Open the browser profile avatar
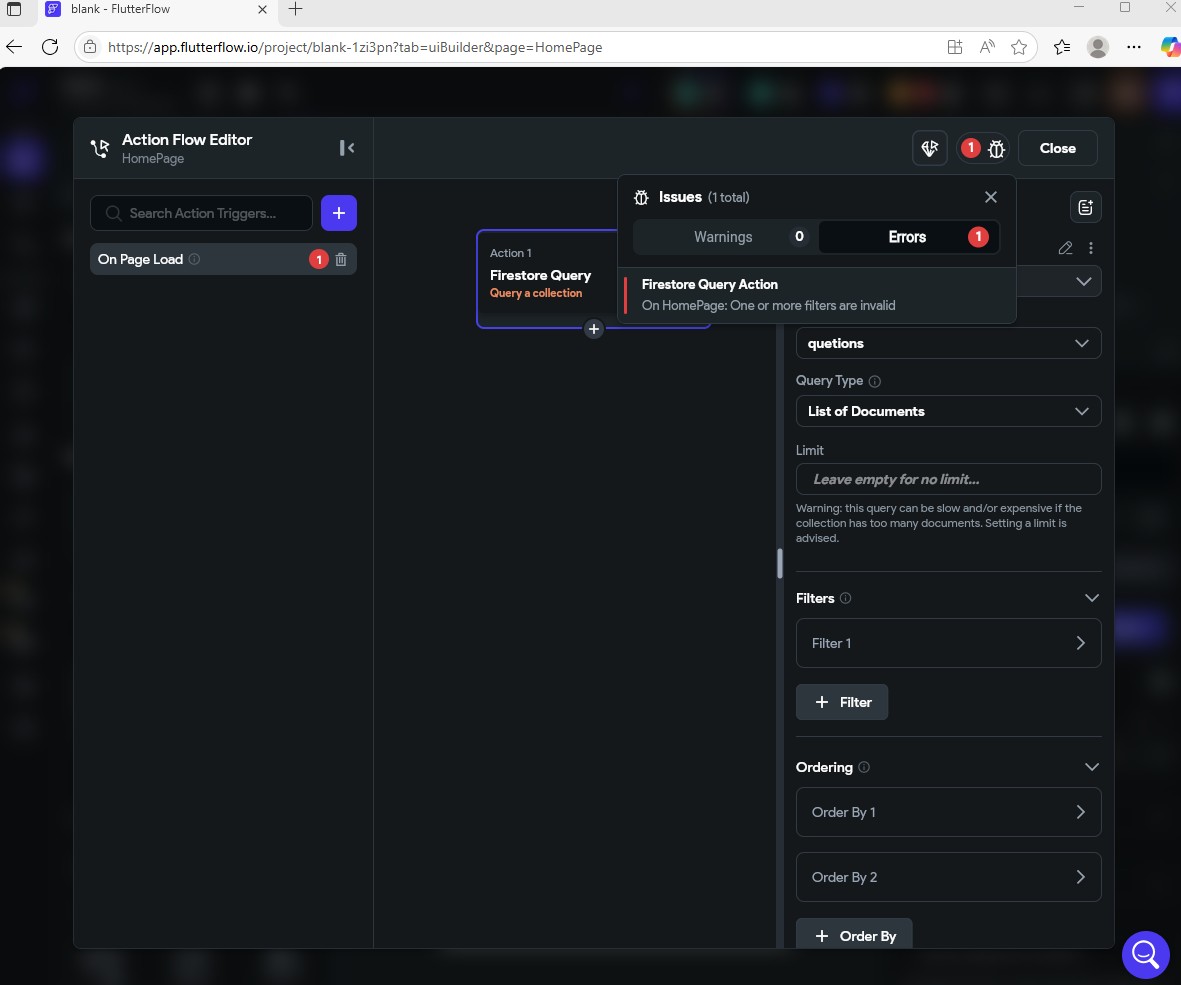 (1097, 47)
